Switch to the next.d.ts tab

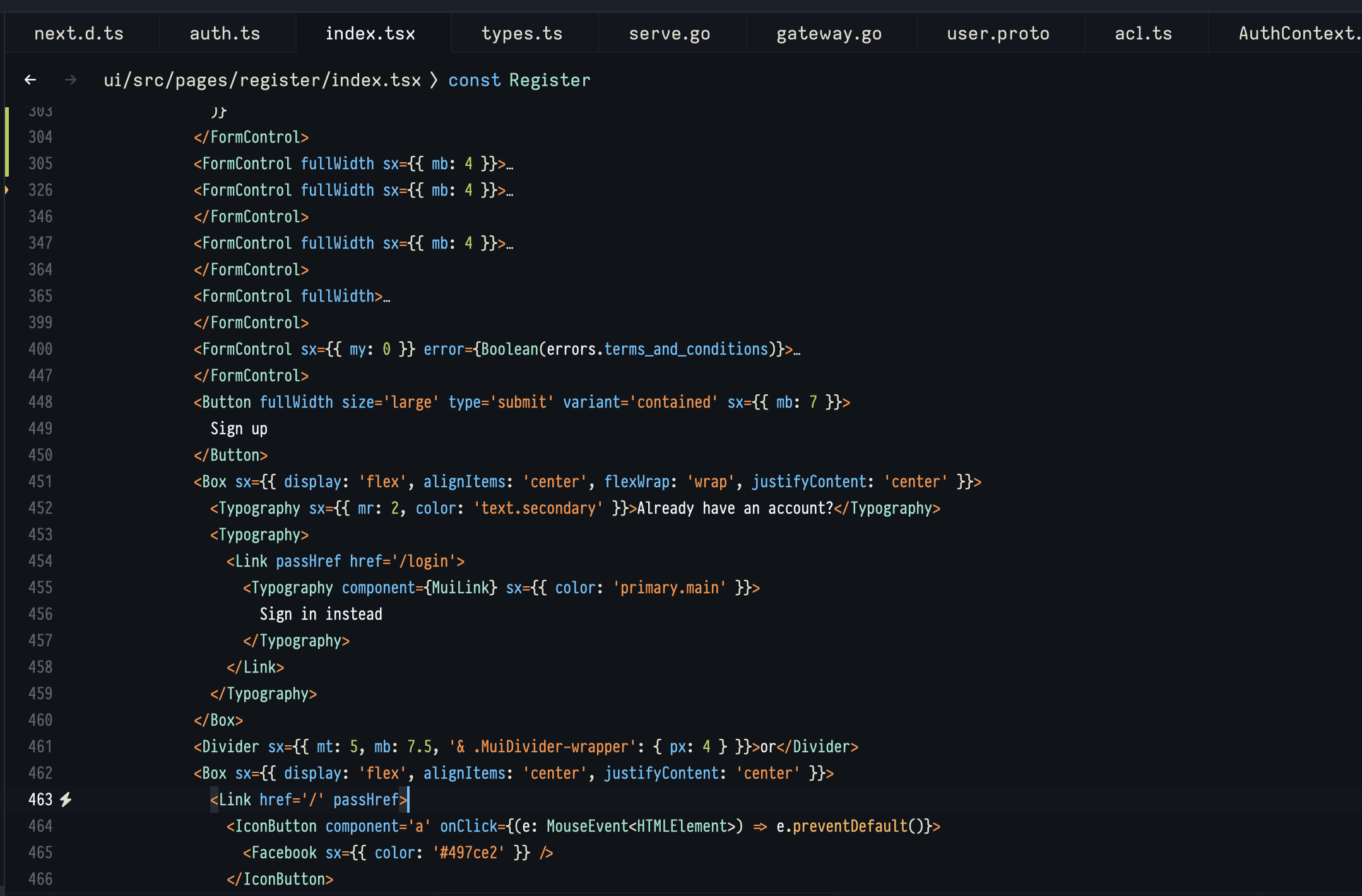click(79, 33)
